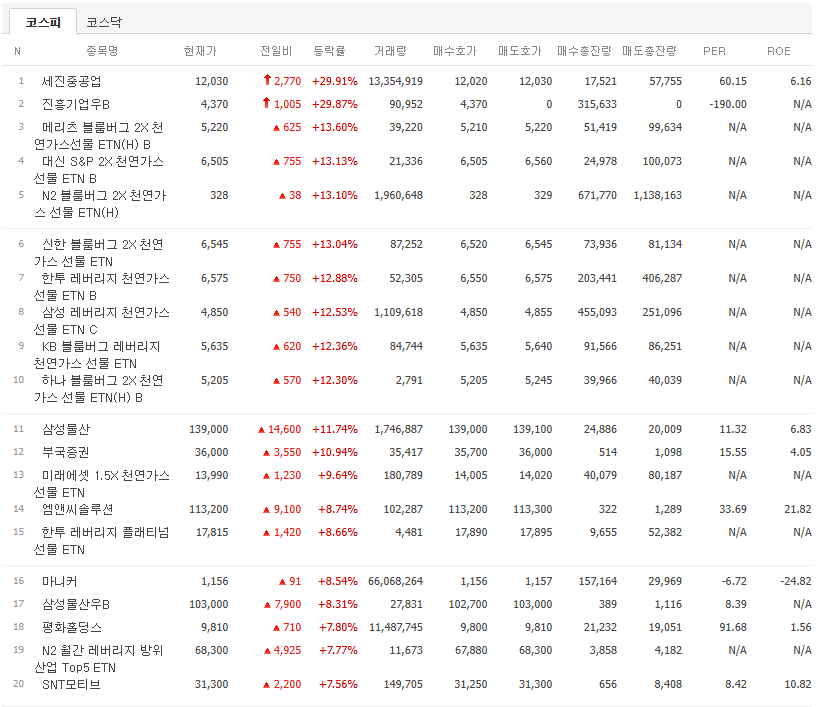Open stock 진흥기업우B
The width and height of the screenshot is (824, 707).
pos(76,104)
